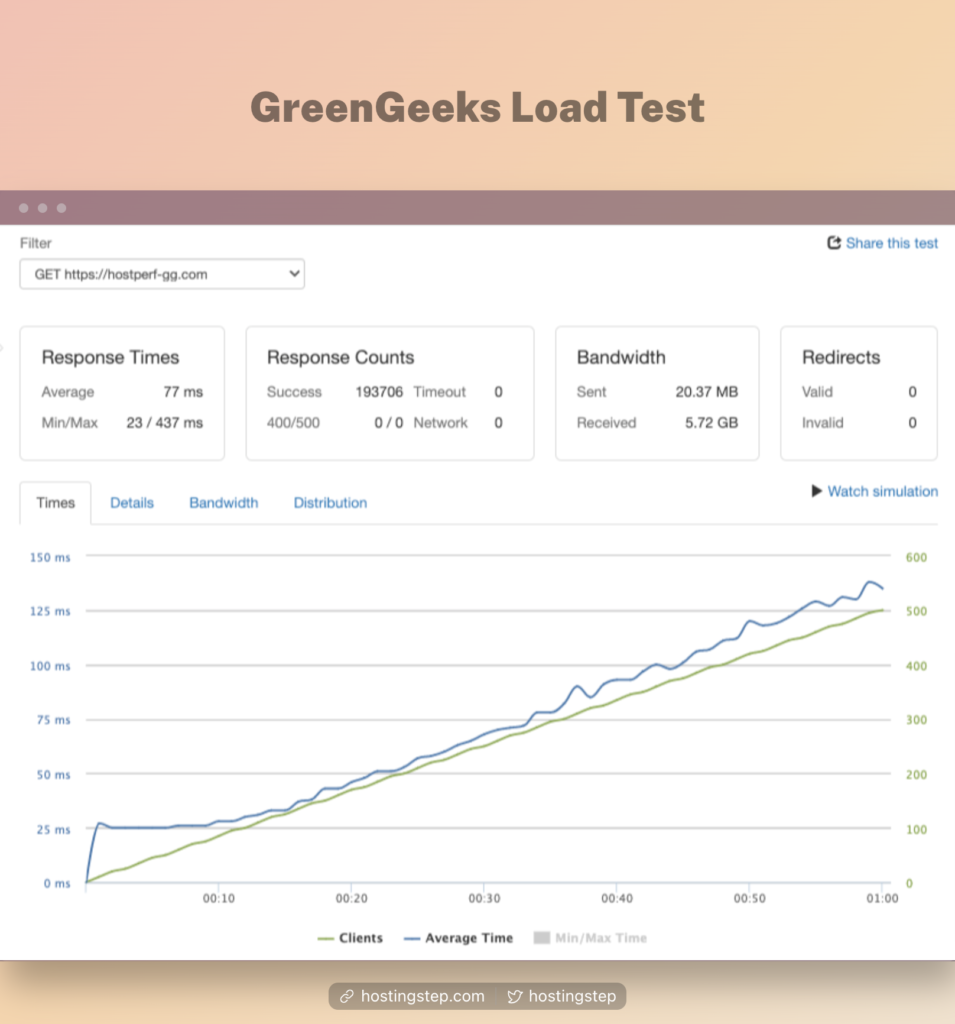Toggle the Average Time legend entry
The width and height of the screenshot is (955, 1024).
point(459,938)
